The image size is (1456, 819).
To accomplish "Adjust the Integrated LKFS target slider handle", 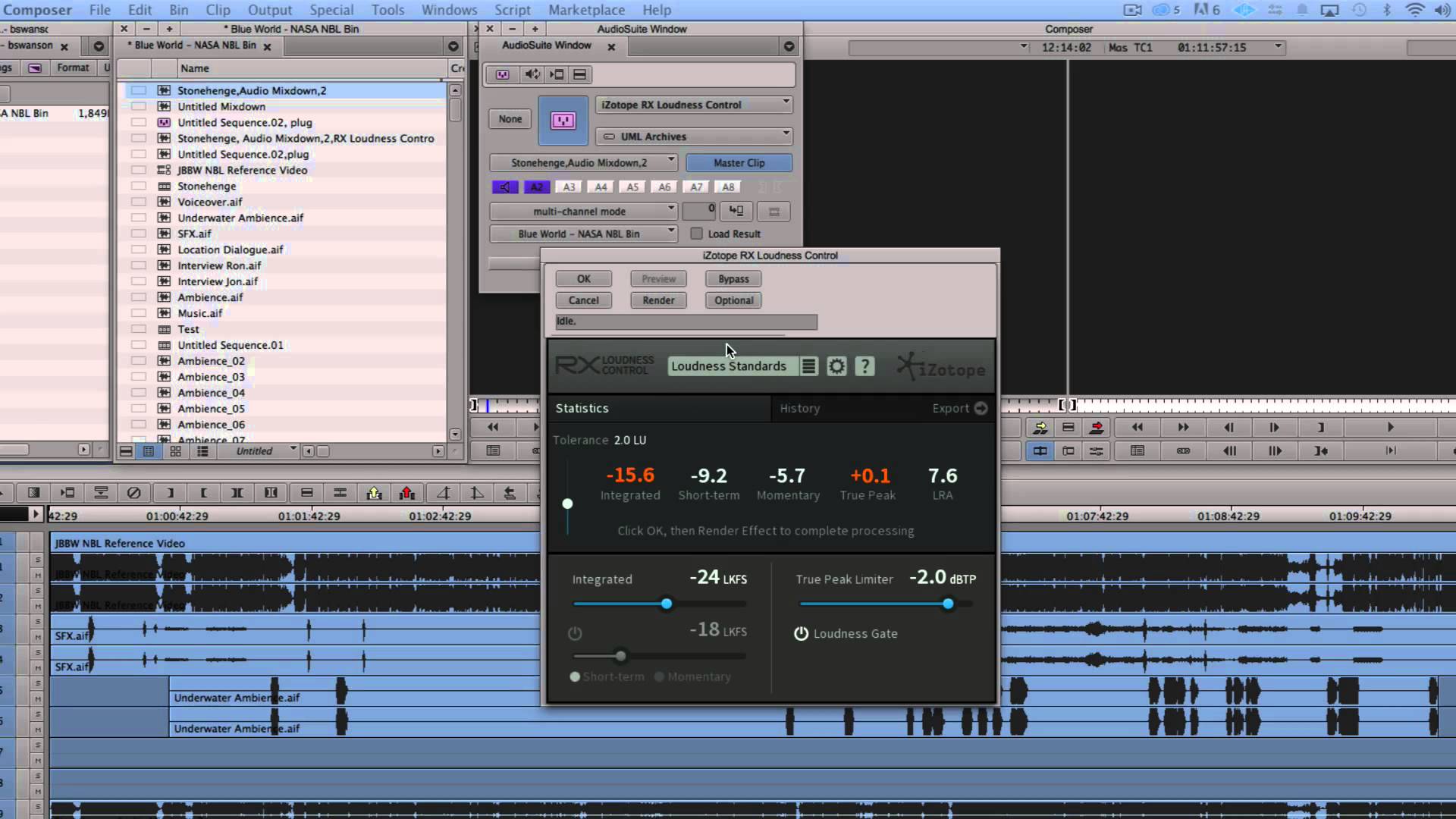I will [667, 604].
